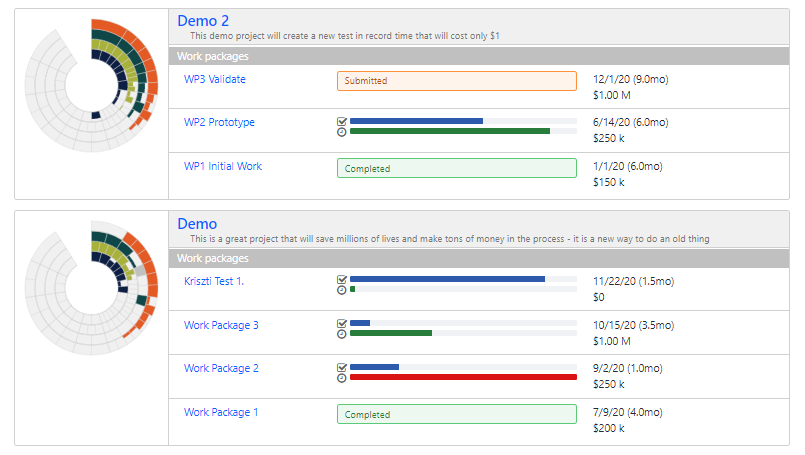
Task: Click the checkmark icon for Kriszti Test 1.
Action: [x=342, y=279]
